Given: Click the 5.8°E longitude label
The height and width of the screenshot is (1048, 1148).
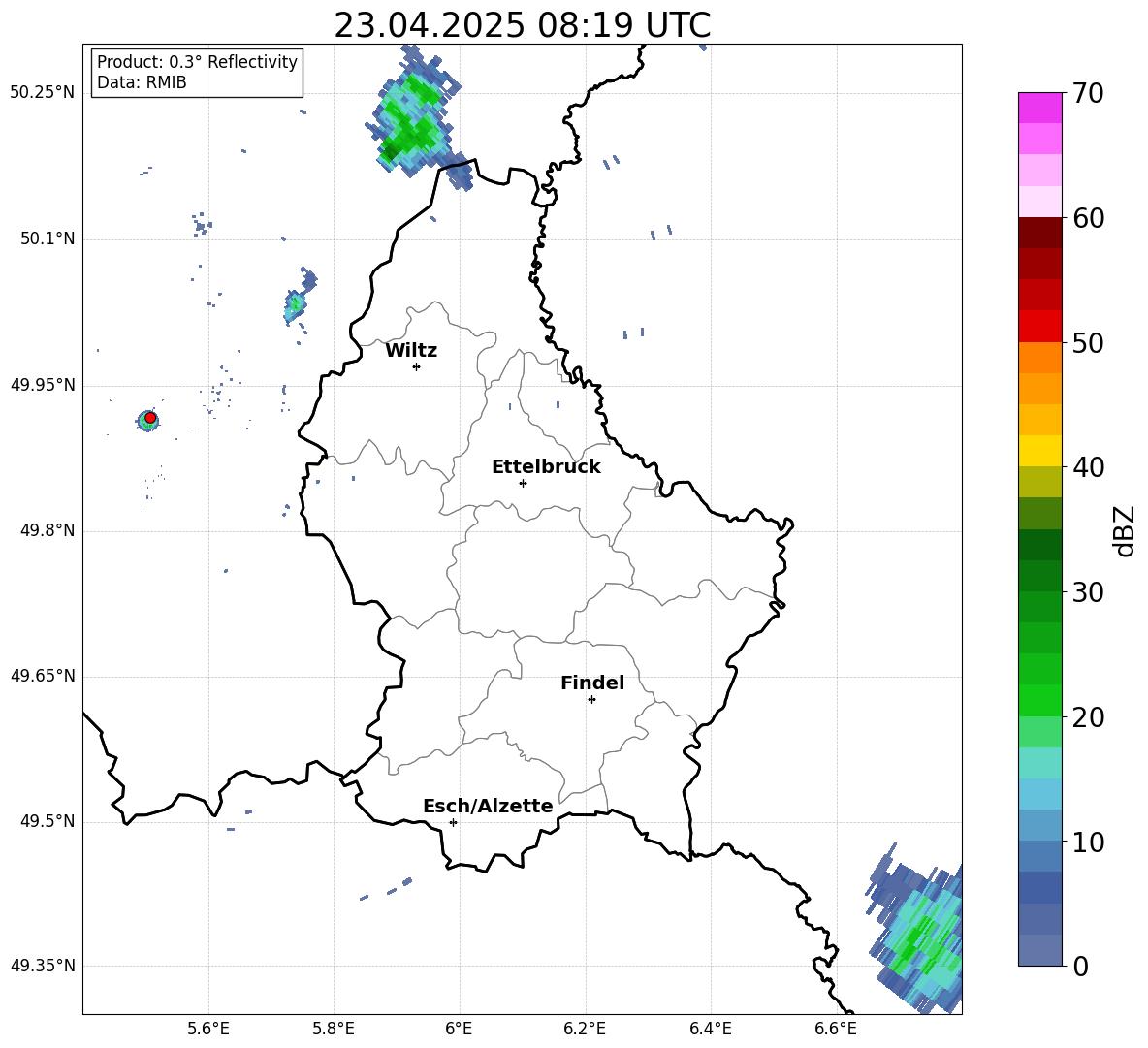Looking at the screenshot, I should (x=334, y=1029).
